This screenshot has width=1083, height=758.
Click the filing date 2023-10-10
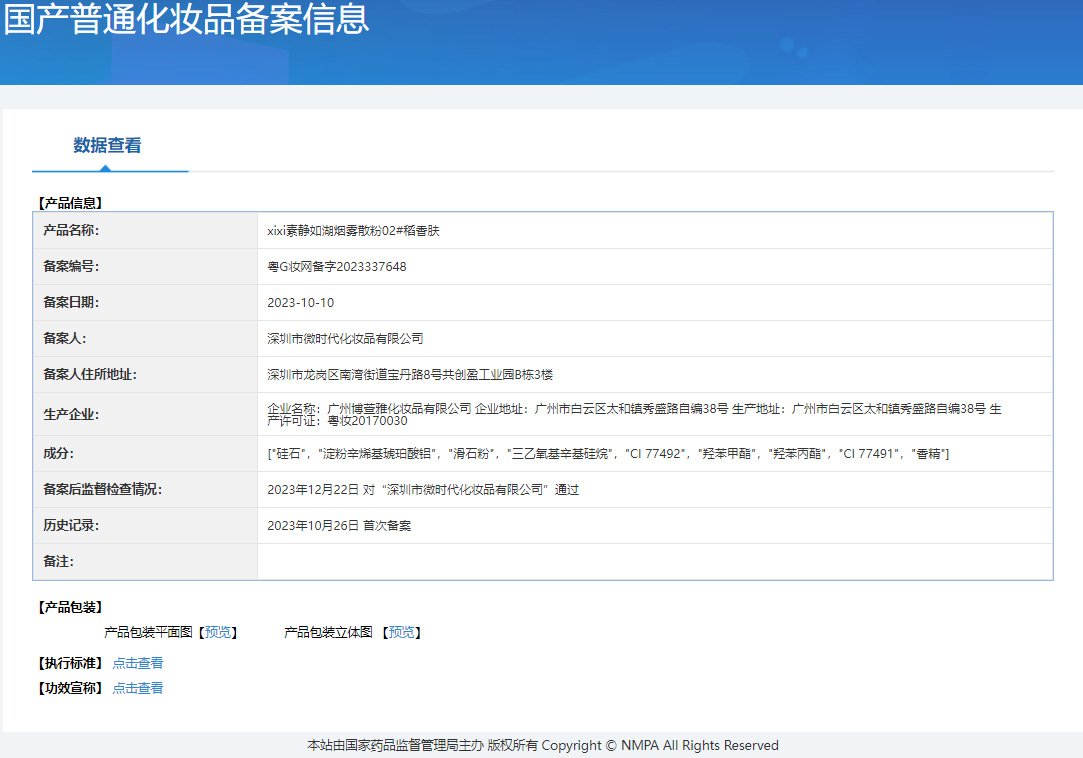coord(300,303)
